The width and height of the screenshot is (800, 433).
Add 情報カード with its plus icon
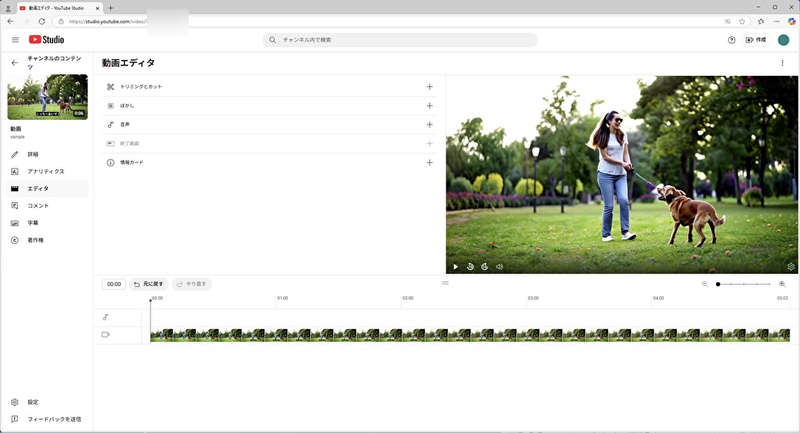click(429, 162)
